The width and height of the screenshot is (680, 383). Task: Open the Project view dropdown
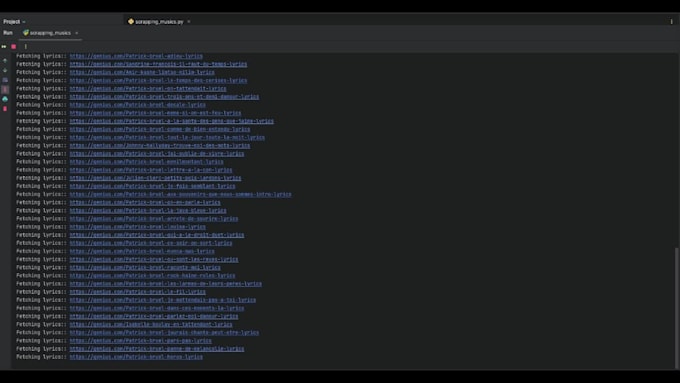[14, 22]
